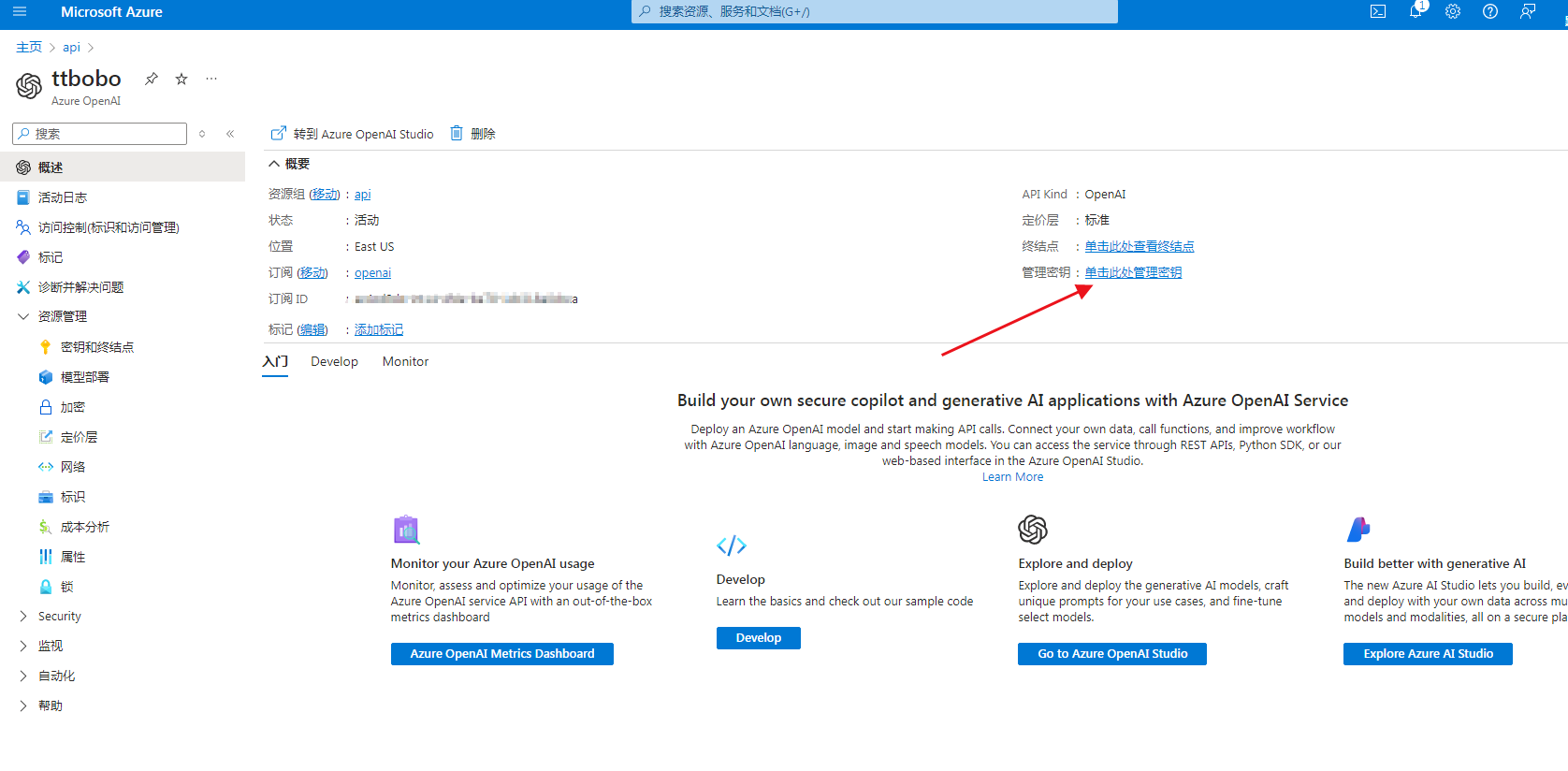Click the dollar icon for 成本分析

point(45,527)
